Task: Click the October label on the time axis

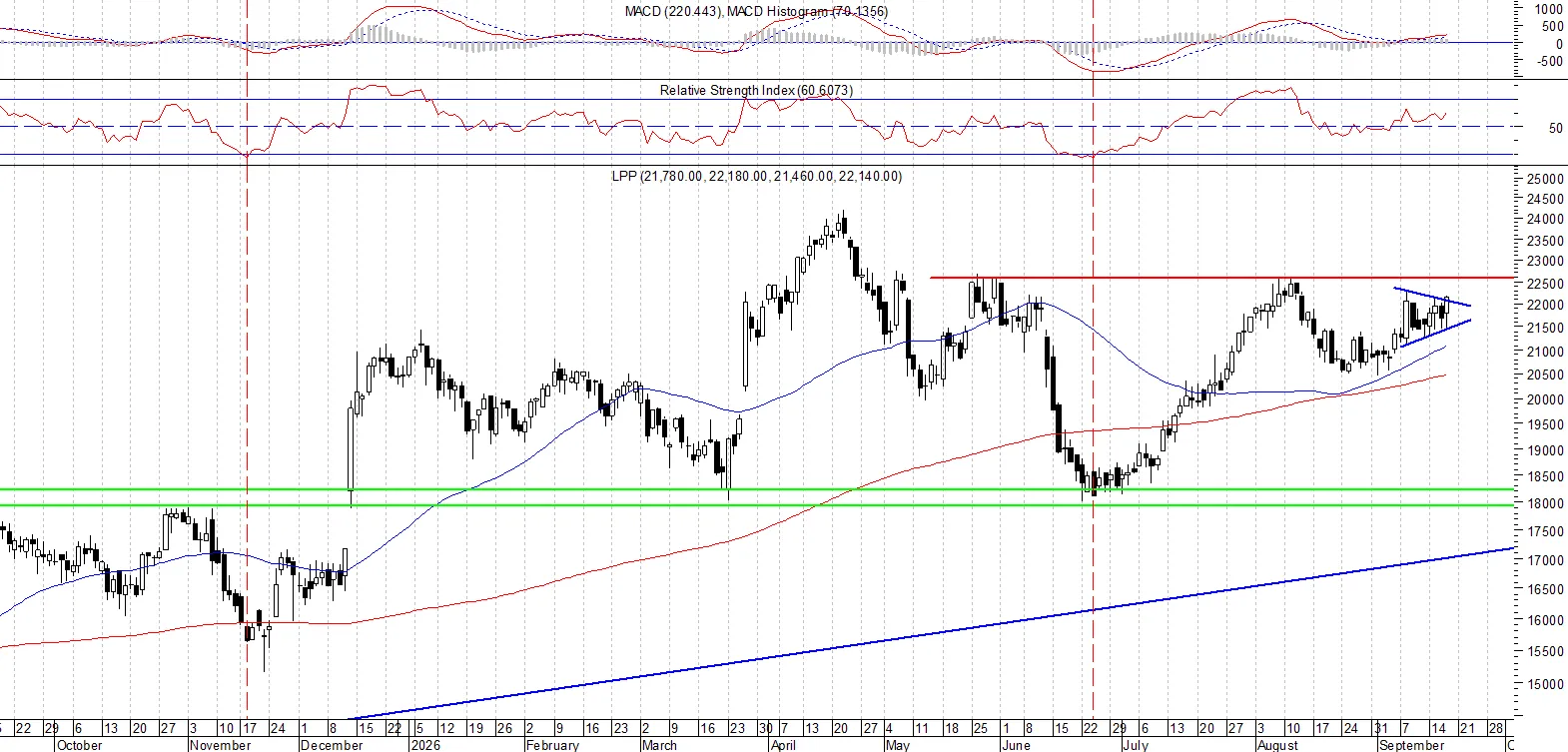Action: (x=80, y=745)
